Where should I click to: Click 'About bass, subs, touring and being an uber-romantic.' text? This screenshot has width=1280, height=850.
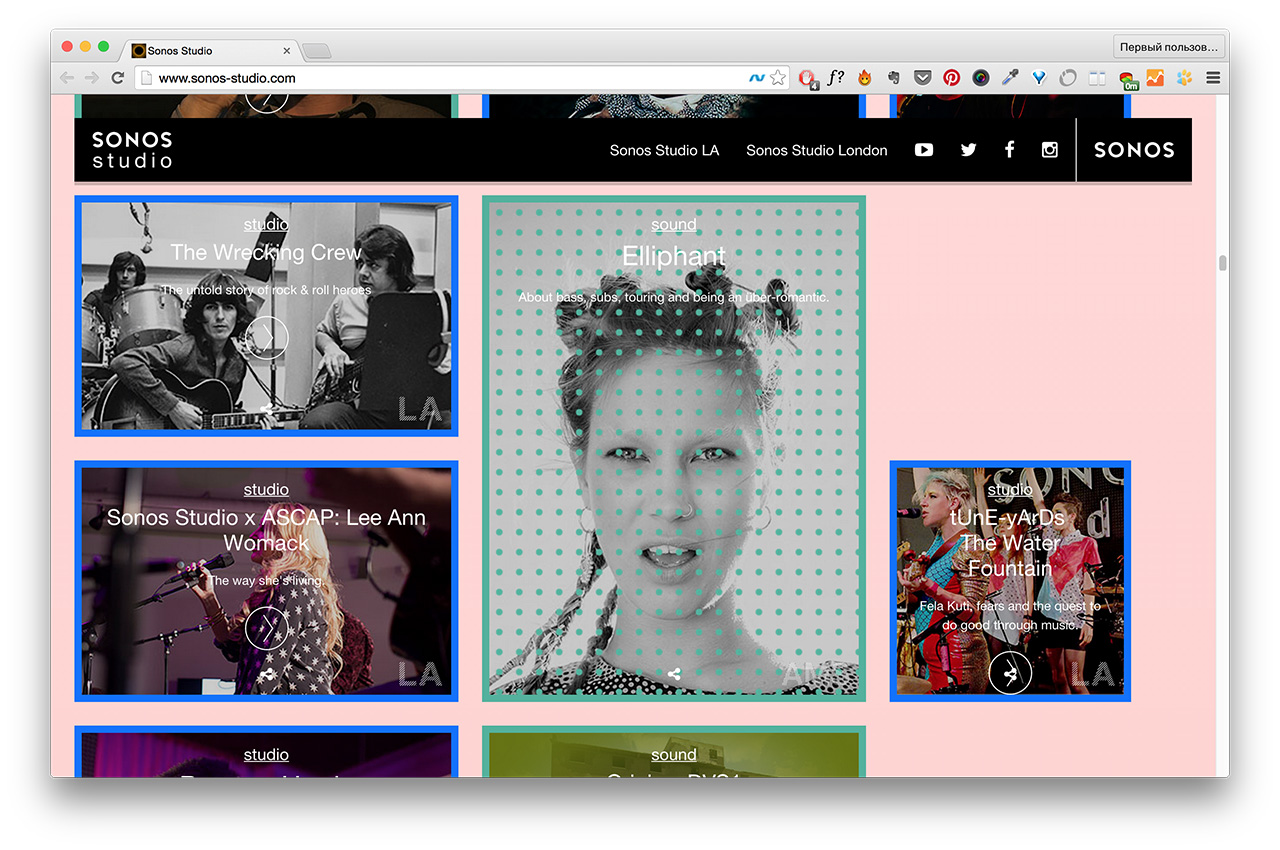tap(674, 297)
